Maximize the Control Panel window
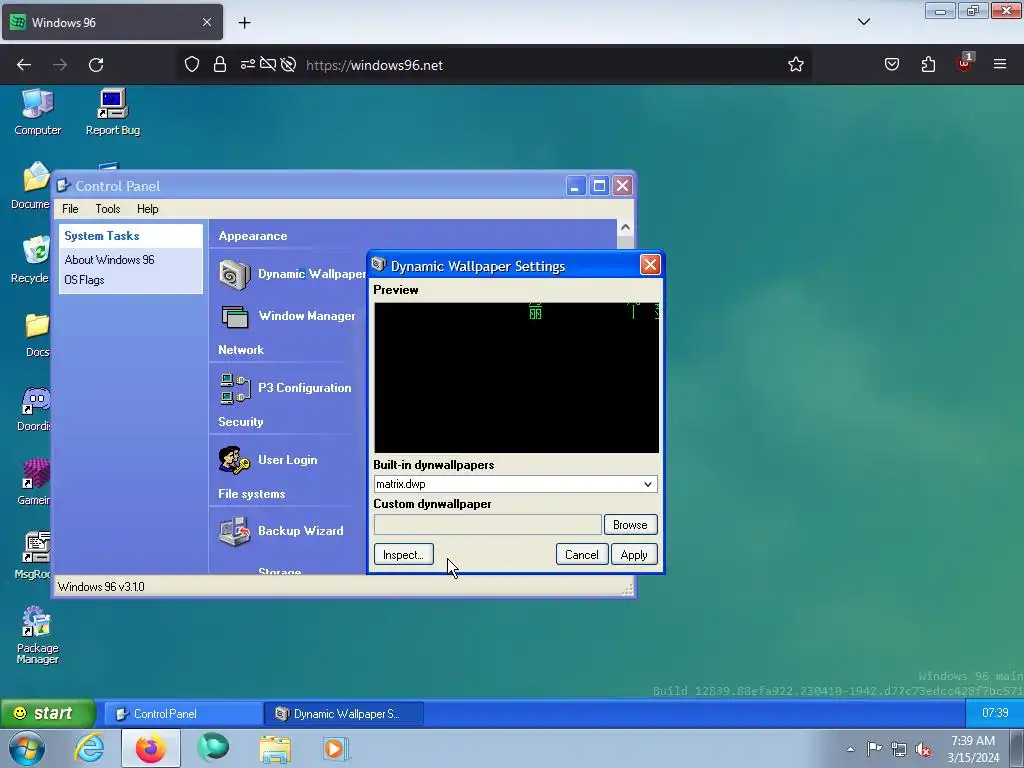Viewport: 1024px width, 768px height. pyautogui.click(x=599, y=186)
